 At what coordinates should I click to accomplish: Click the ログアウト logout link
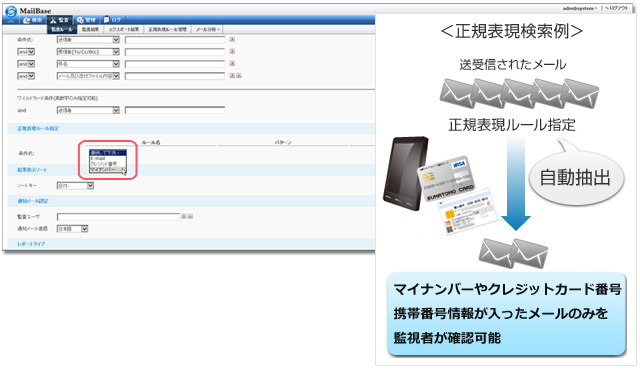click(x=617, y=8)
